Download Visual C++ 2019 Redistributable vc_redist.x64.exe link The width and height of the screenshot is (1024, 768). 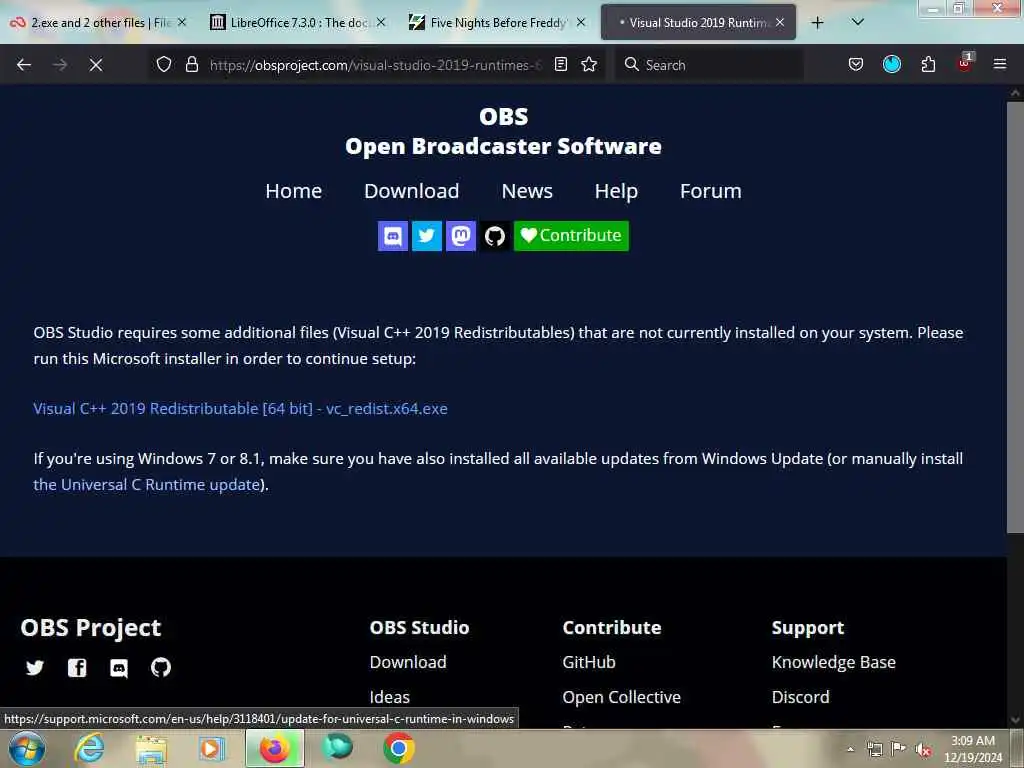coord(240,409)
